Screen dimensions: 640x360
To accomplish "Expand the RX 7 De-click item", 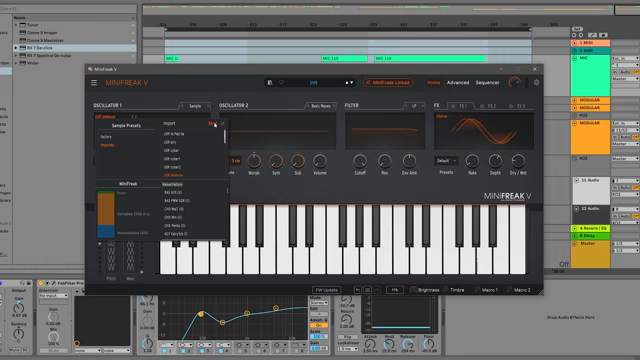I will (x=16, y=48).
